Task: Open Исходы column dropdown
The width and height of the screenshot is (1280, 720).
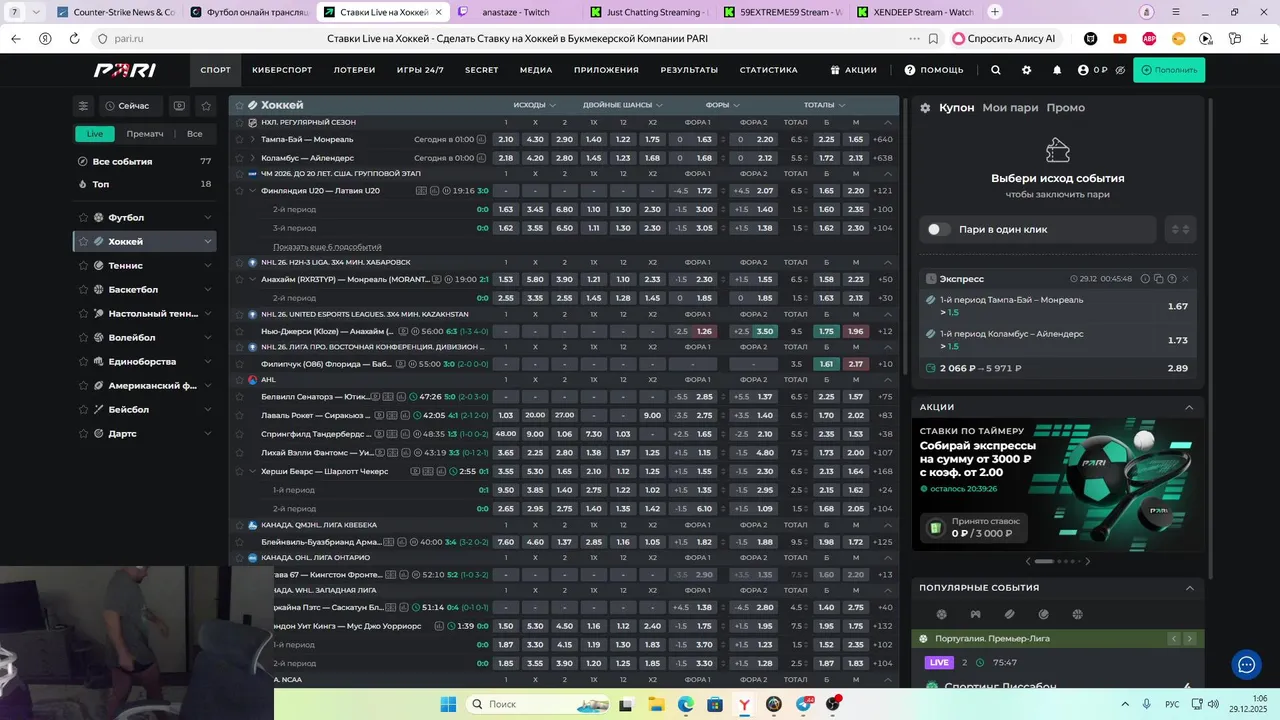Action: pyautogui.click(x=535, y=105)
